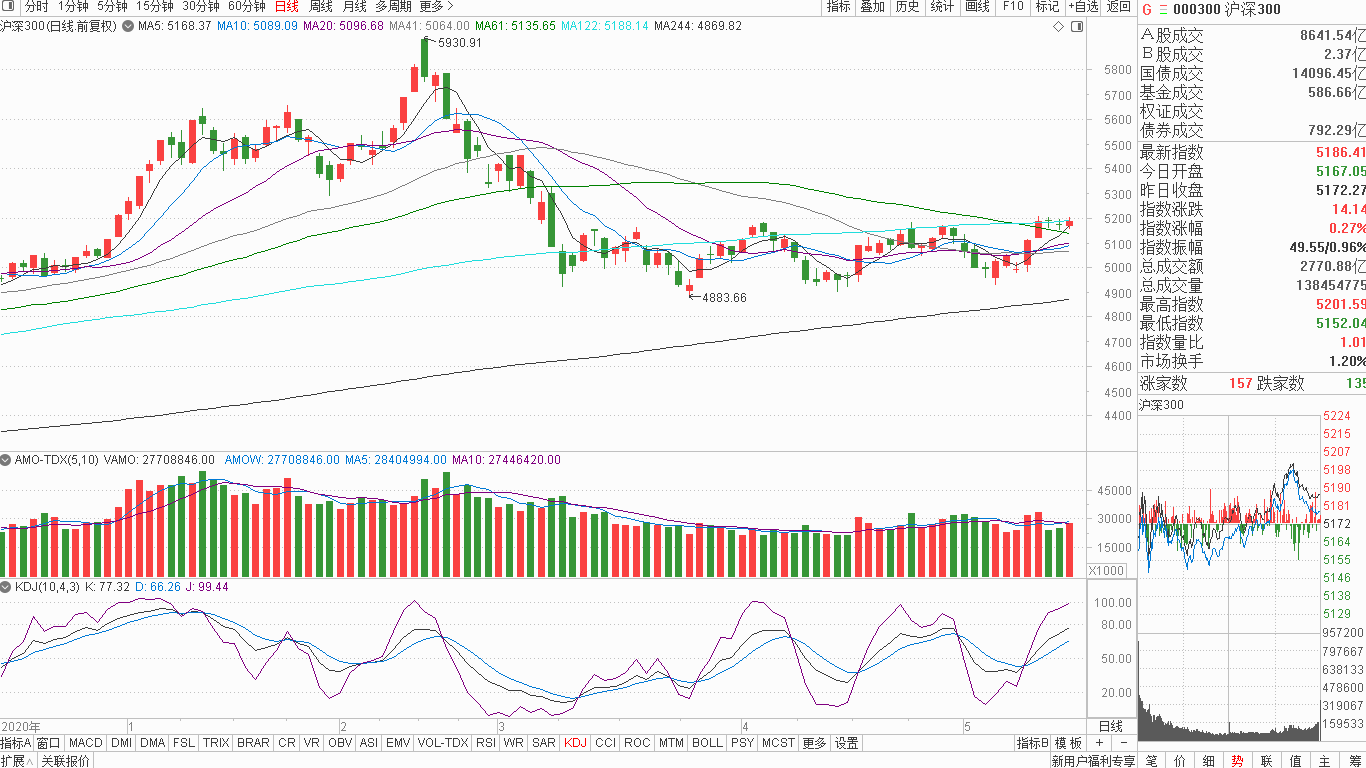Image resolution: width=1366 pixels, height=768 pixels.
Task: Open the 日线 period selector at bottom right
Action: [x=1111, y=726]
